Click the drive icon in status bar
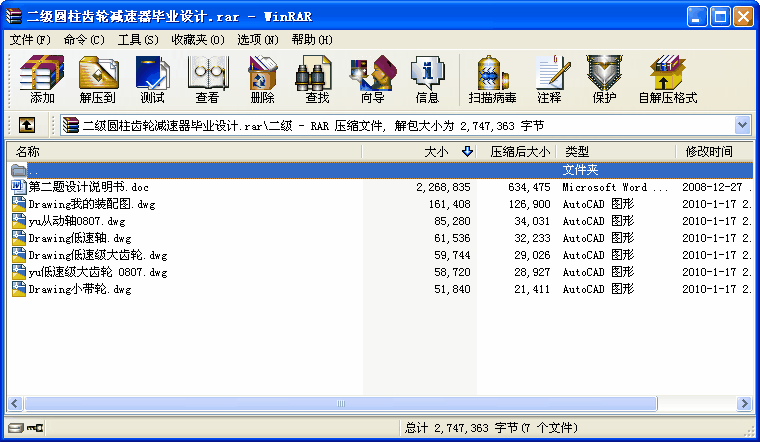 pyautogui.click(x=16, y=428)
